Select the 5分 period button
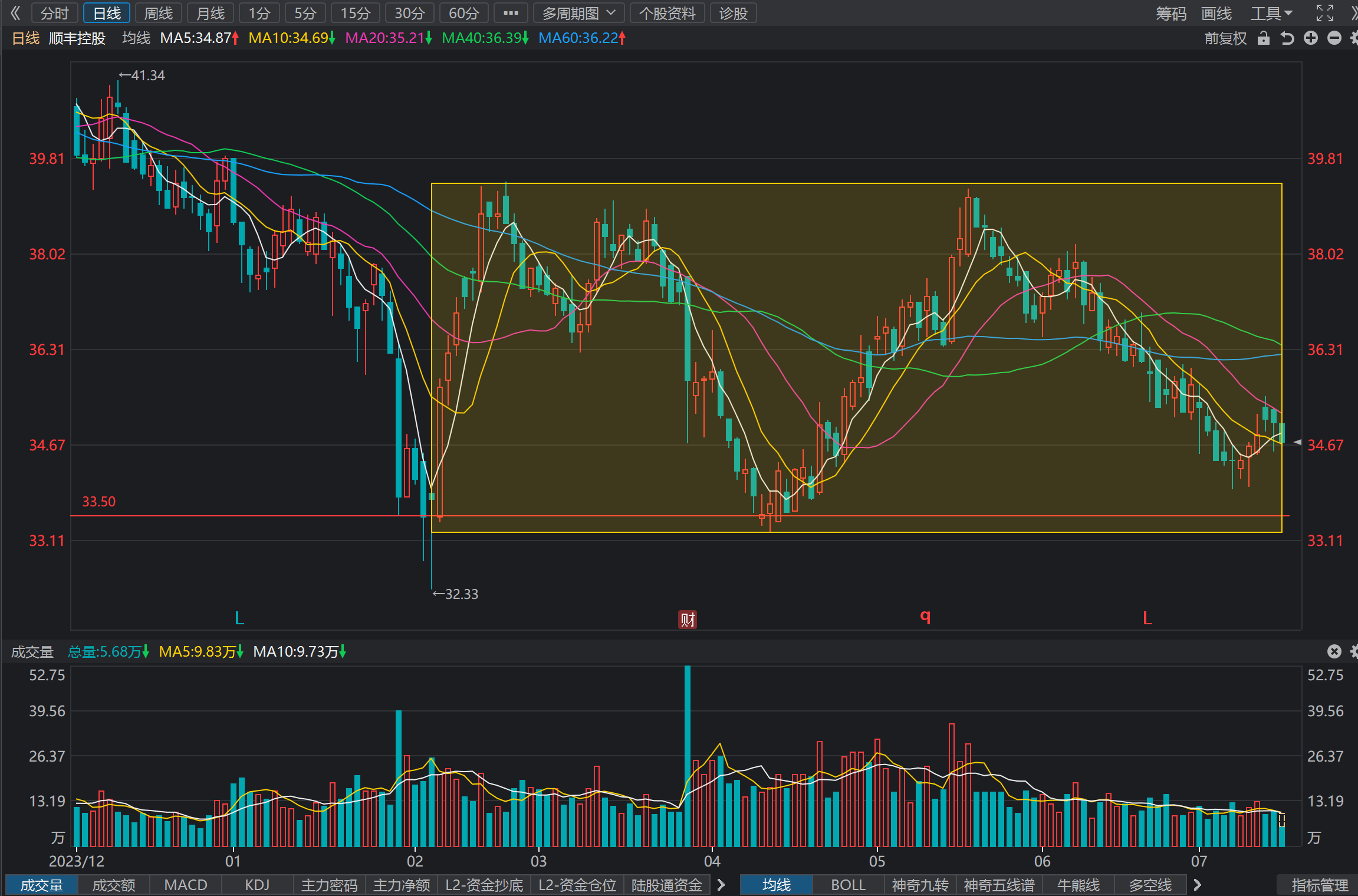The height and width of the screenshot is (896, 1358). (x=305, y=13)
